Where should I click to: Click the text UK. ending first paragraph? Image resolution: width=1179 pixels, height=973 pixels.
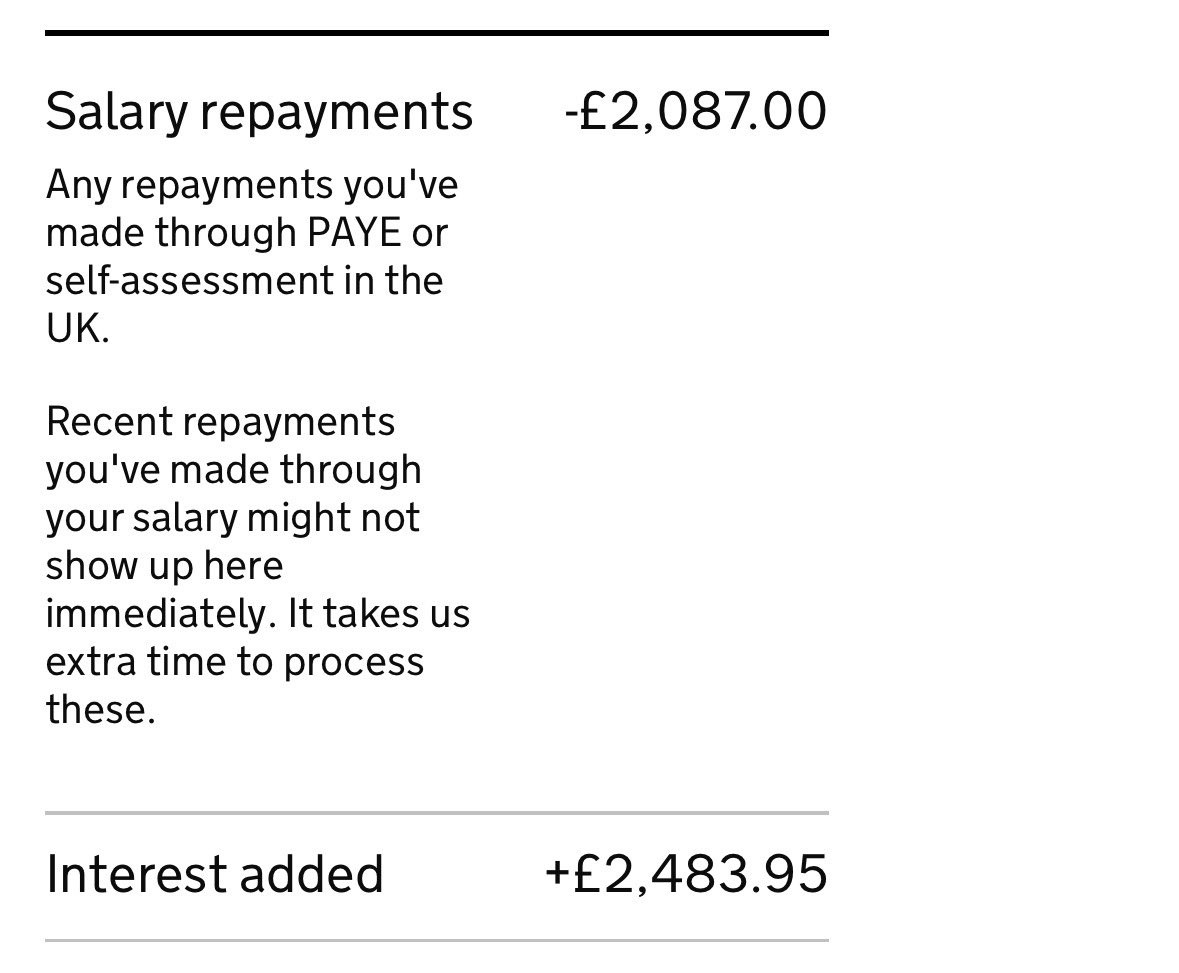(x=77, y=328)
